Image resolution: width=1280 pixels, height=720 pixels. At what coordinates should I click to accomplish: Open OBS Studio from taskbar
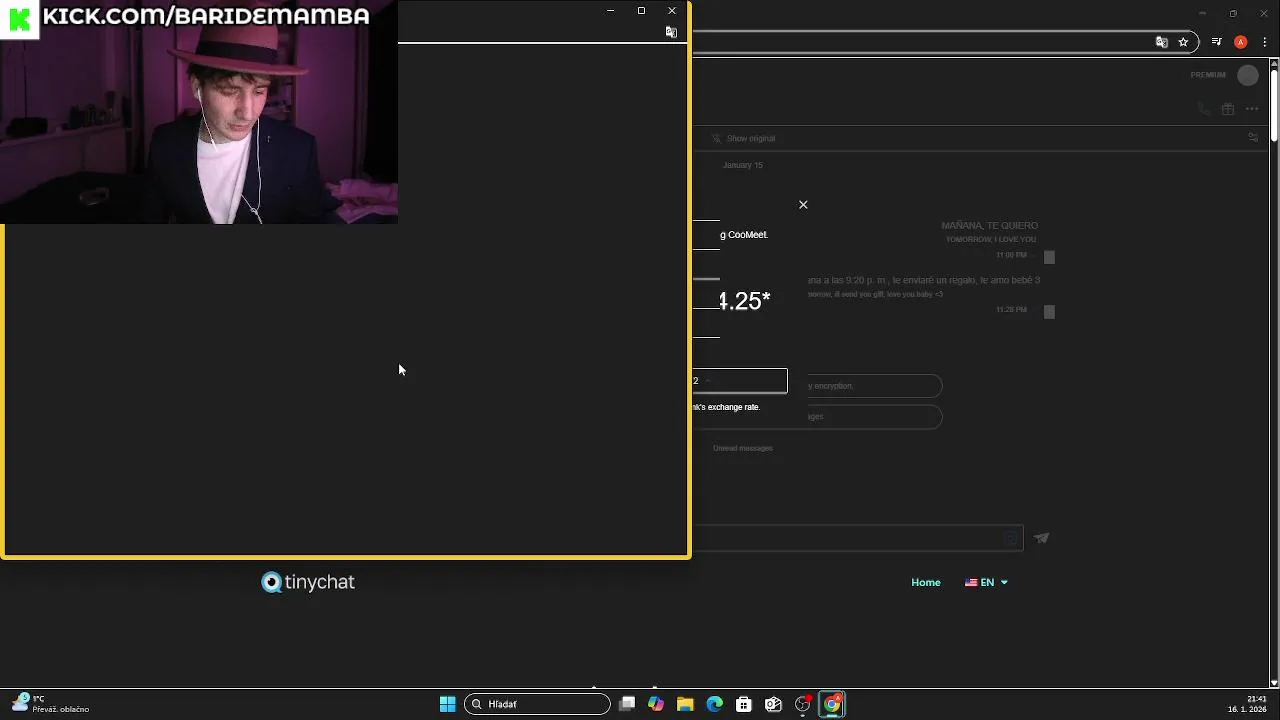click(802, 704)
